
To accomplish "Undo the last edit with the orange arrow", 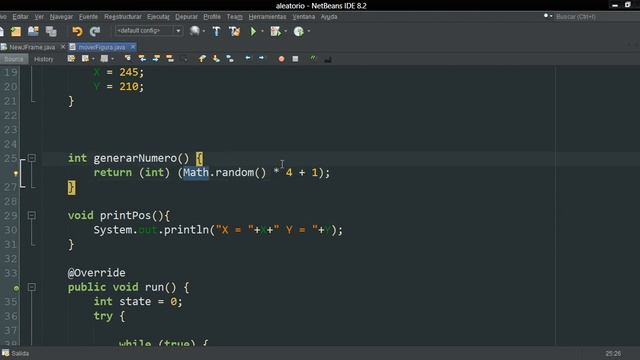I will click(77, 31).
